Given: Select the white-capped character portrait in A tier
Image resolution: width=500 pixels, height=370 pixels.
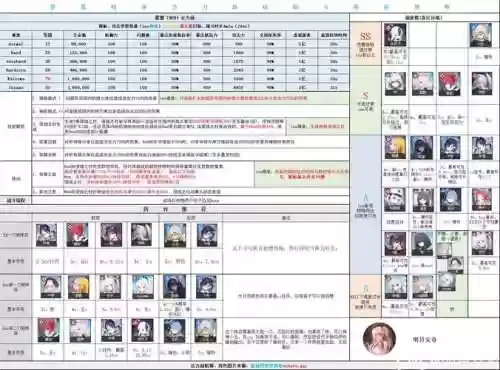Looking at the screenshot, I should (395, 200).
